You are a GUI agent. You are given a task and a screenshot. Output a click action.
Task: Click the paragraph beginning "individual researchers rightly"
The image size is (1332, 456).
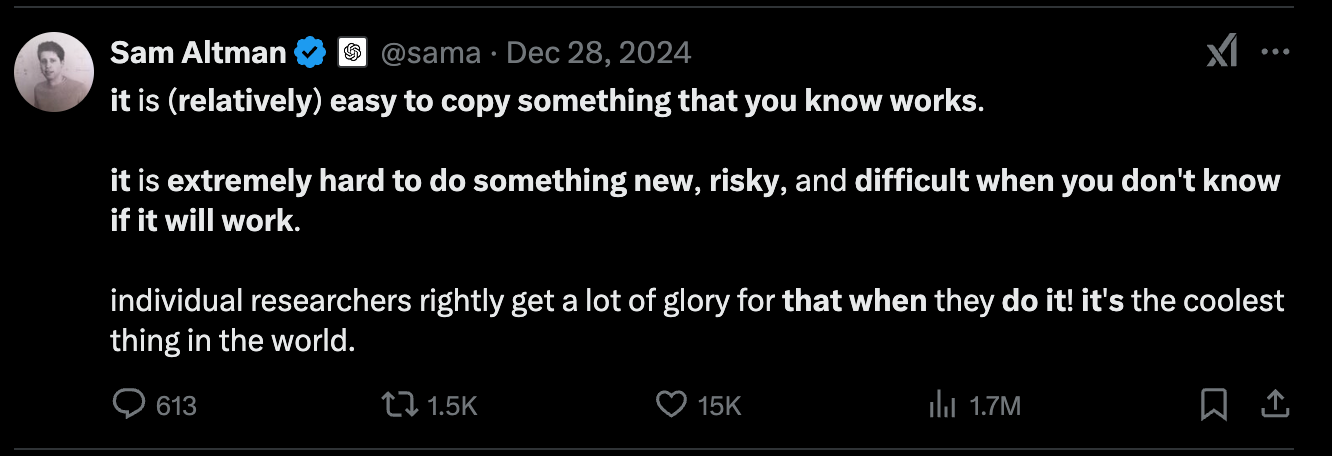(x=696, y=321)
